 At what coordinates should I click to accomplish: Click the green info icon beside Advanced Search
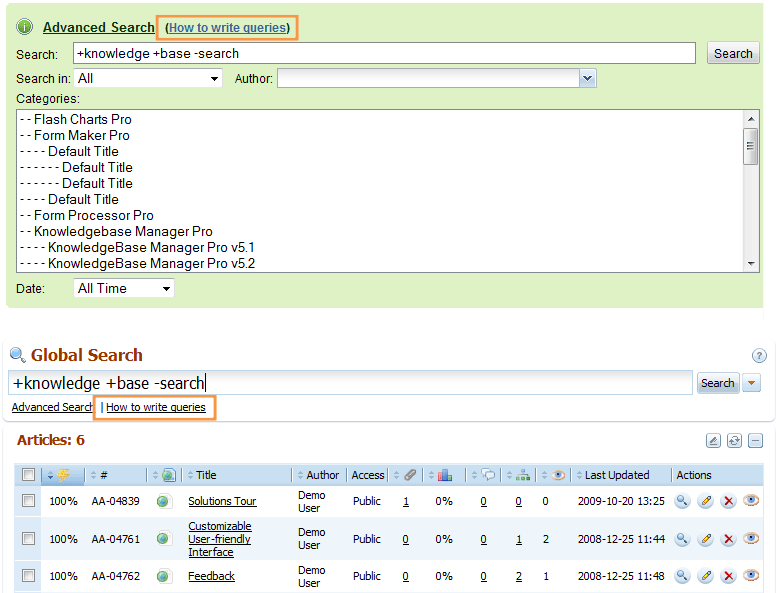tap(24, 27)
